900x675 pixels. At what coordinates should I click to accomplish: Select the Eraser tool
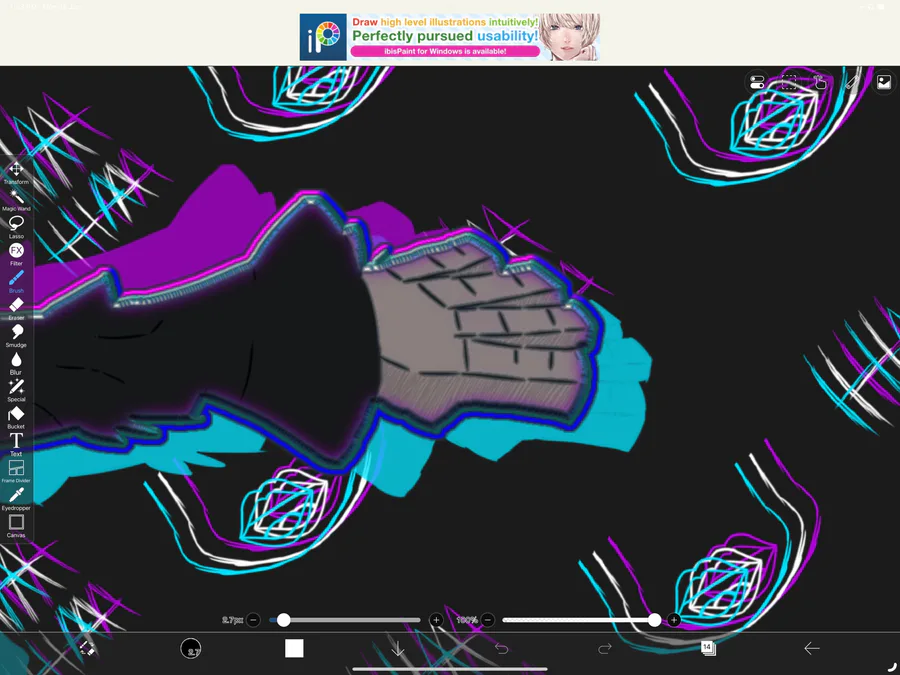16,309
